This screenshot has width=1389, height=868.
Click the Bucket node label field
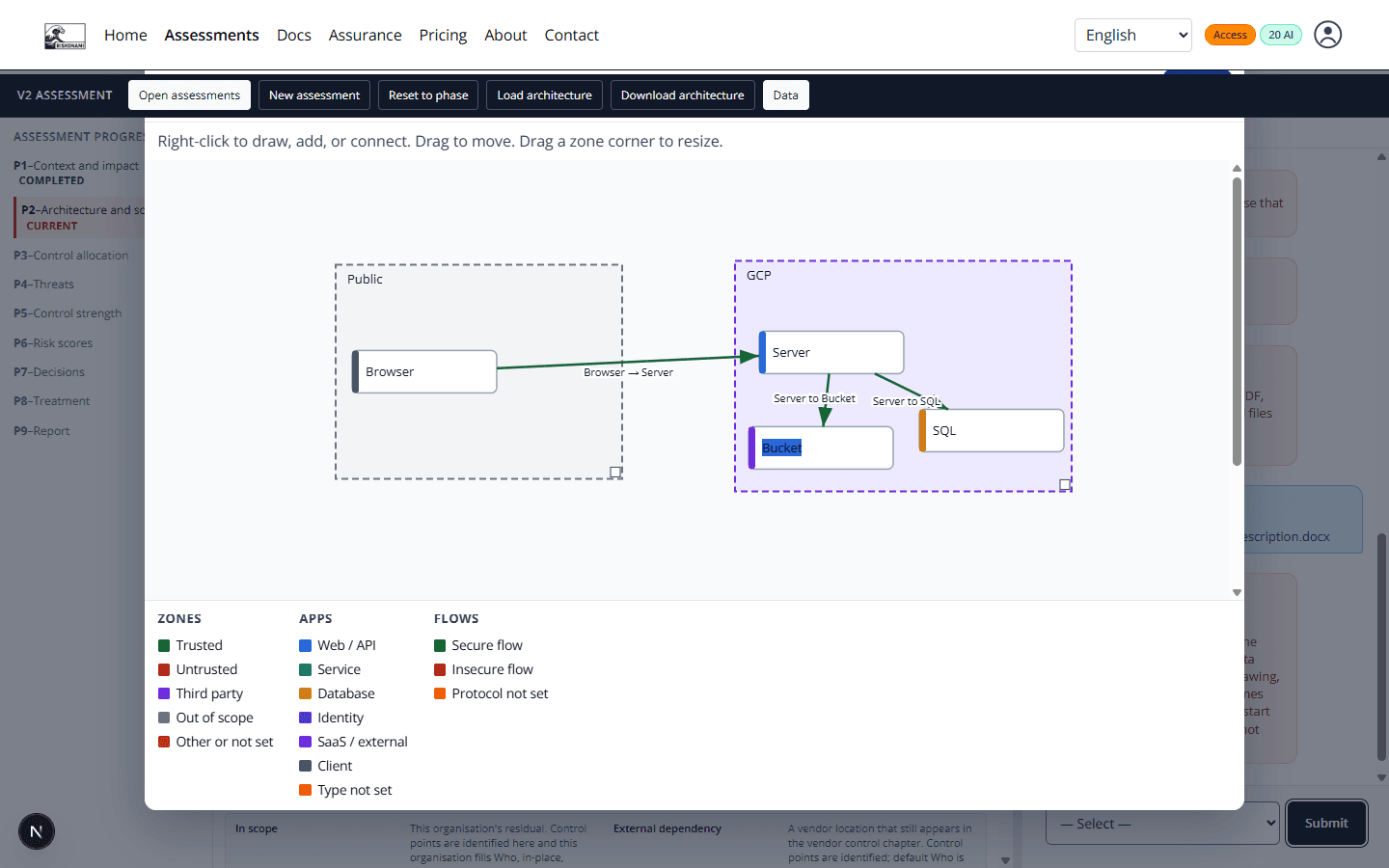point(782,448)
